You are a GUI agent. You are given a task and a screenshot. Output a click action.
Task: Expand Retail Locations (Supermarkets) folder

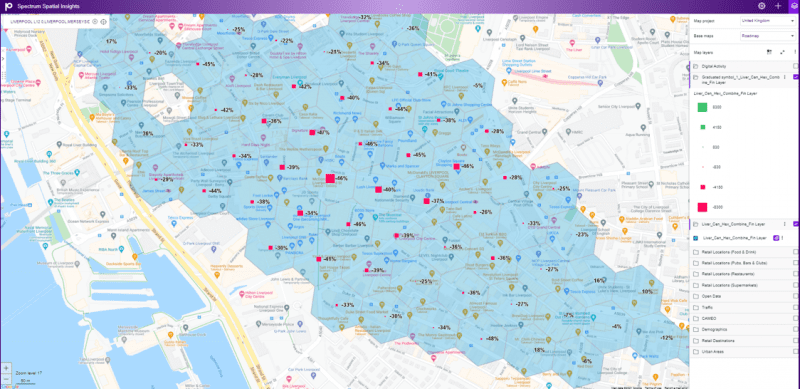(696, 285)
